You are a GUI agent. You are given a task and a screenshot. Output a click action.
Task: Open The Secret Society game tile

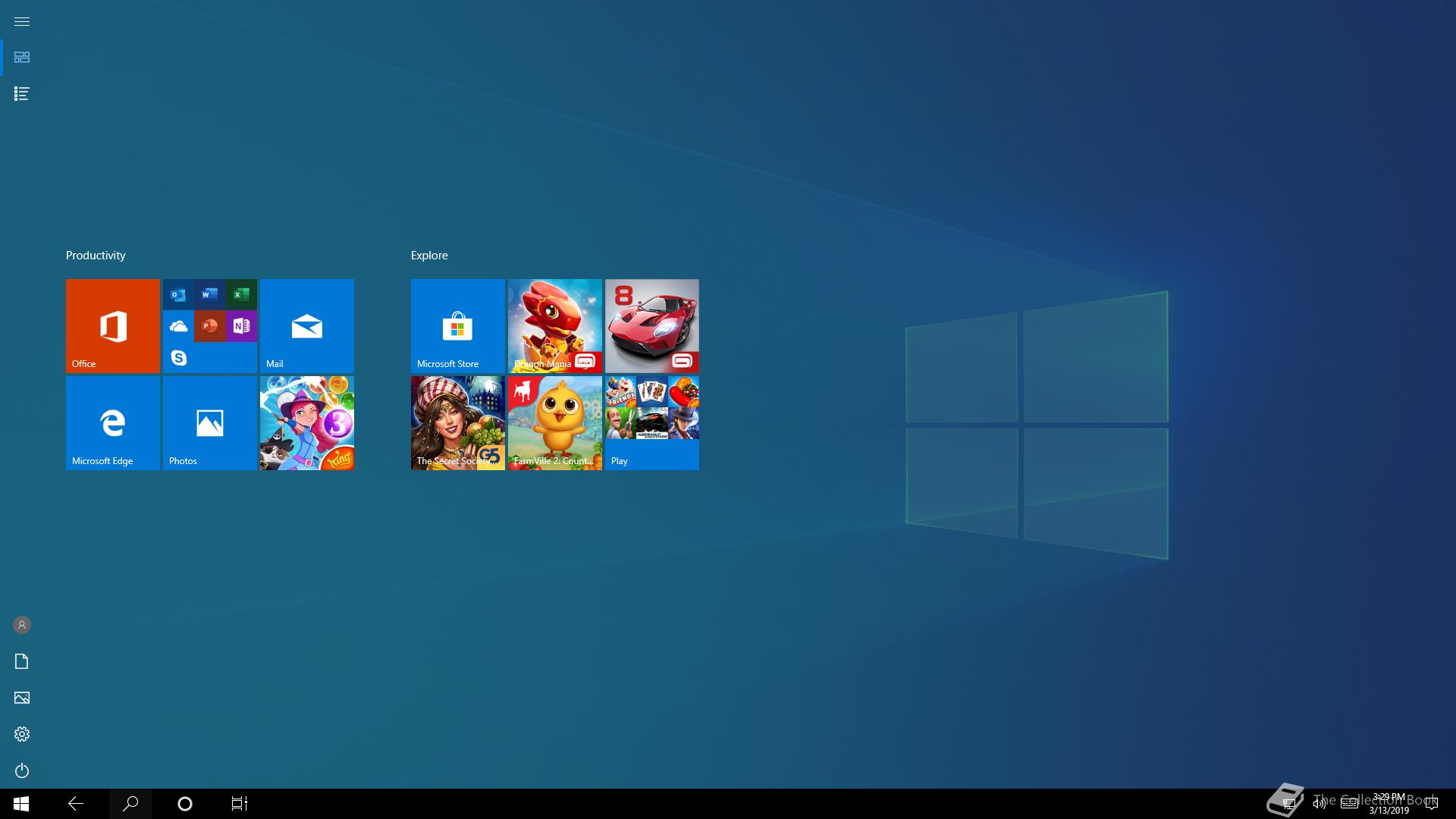(x=458, y=423)
